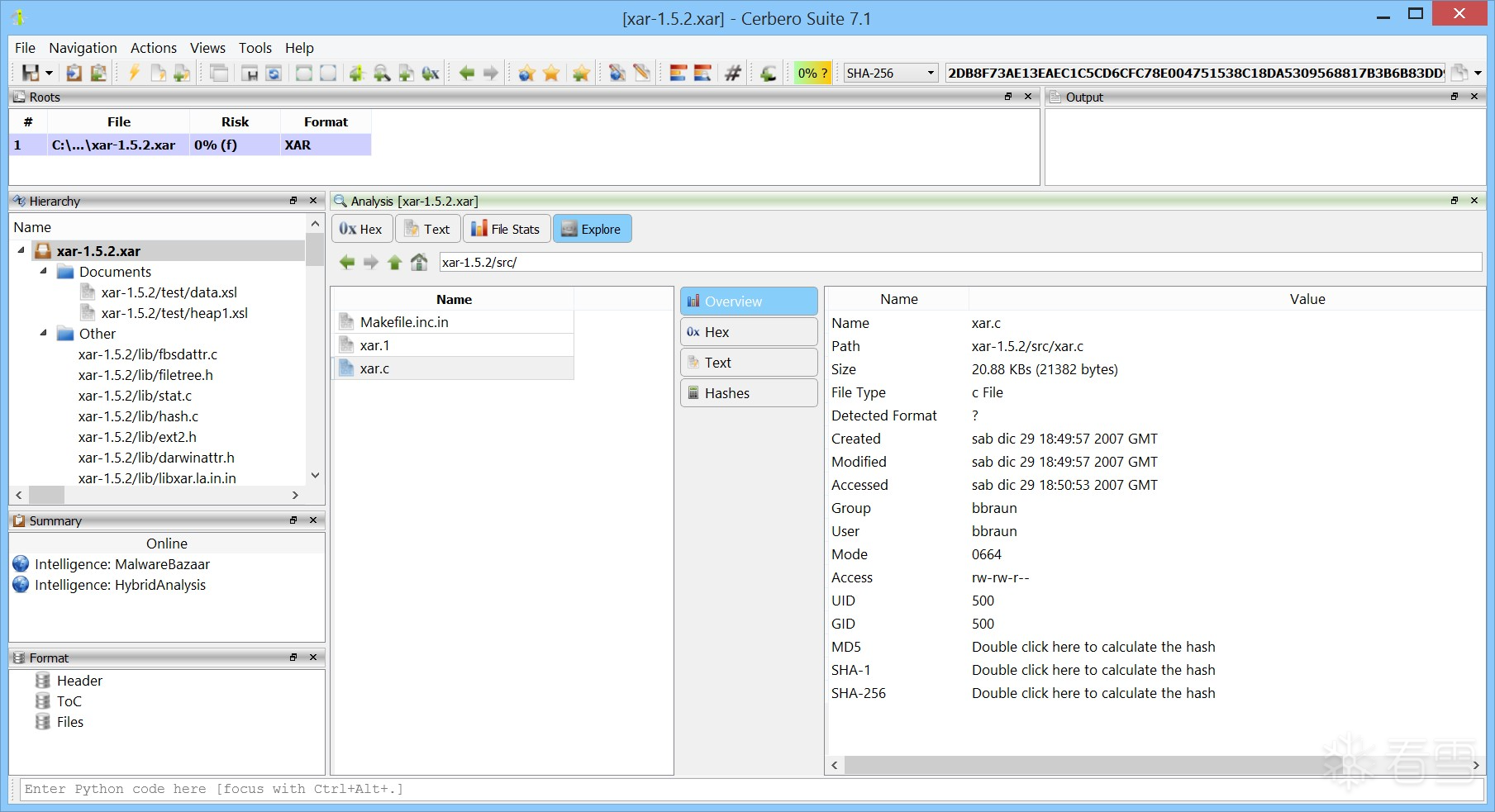This screenshot has width=1495, height=812.
Task: Collapse the Documents tree node
Action: coord(44,271)
